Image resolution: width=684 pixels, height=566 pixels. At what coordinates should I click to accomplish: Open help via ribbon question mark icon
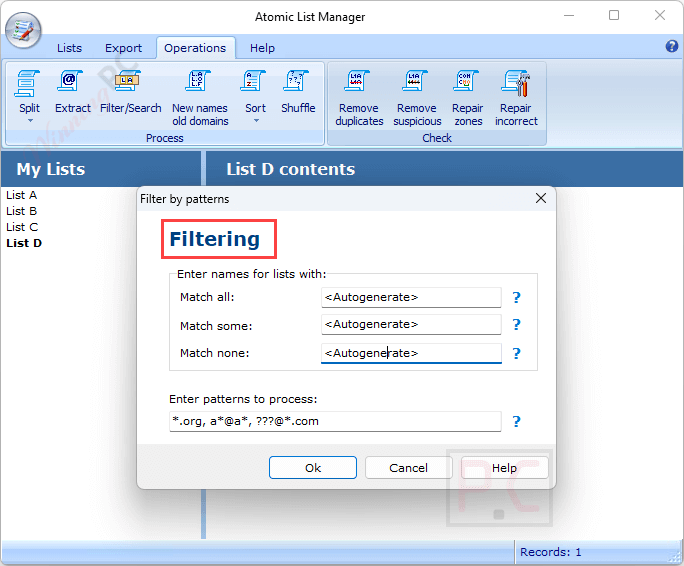[x=671, y=46]
